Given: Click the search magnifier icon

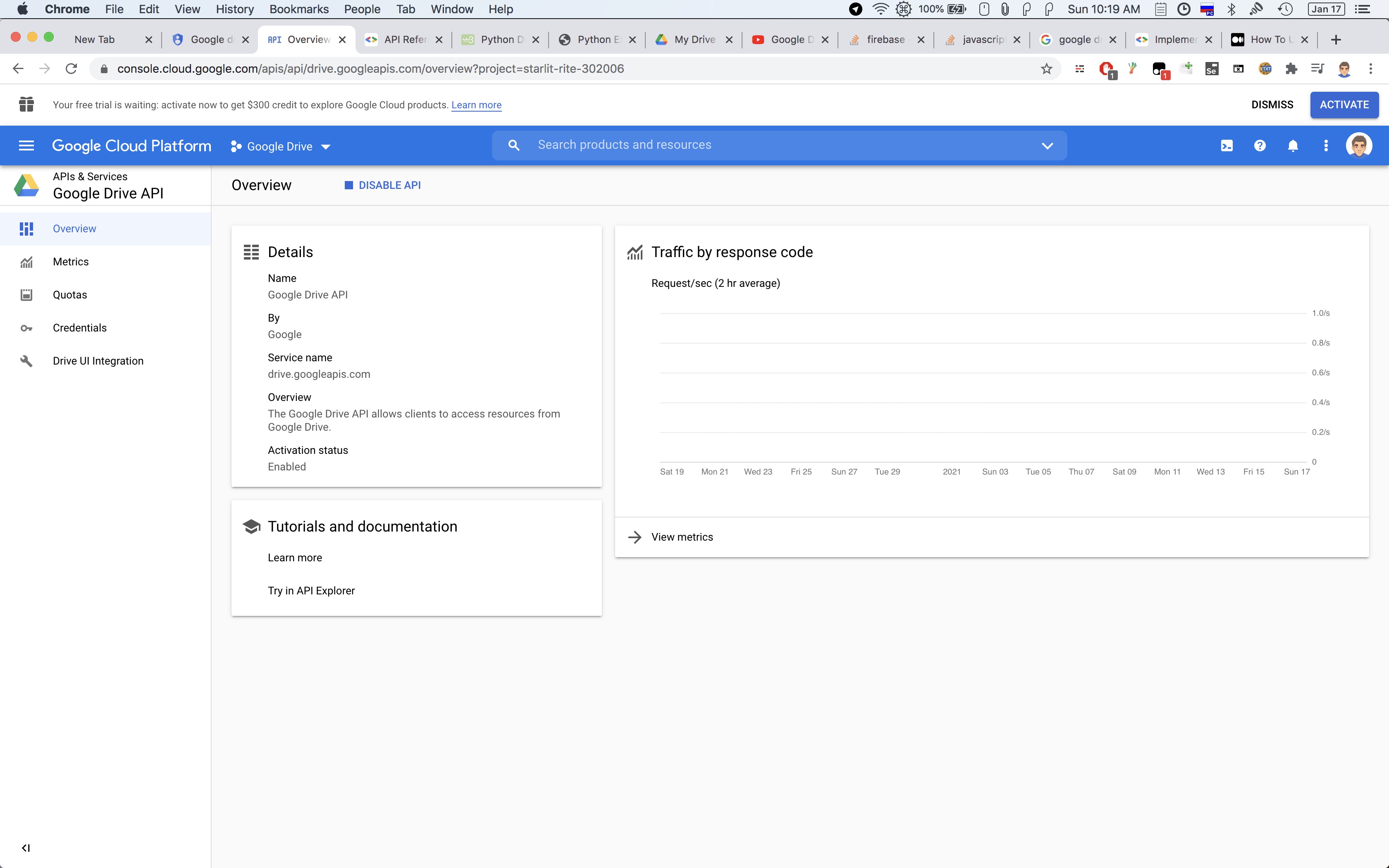Looking at the screenshot, I should (514, 145).
